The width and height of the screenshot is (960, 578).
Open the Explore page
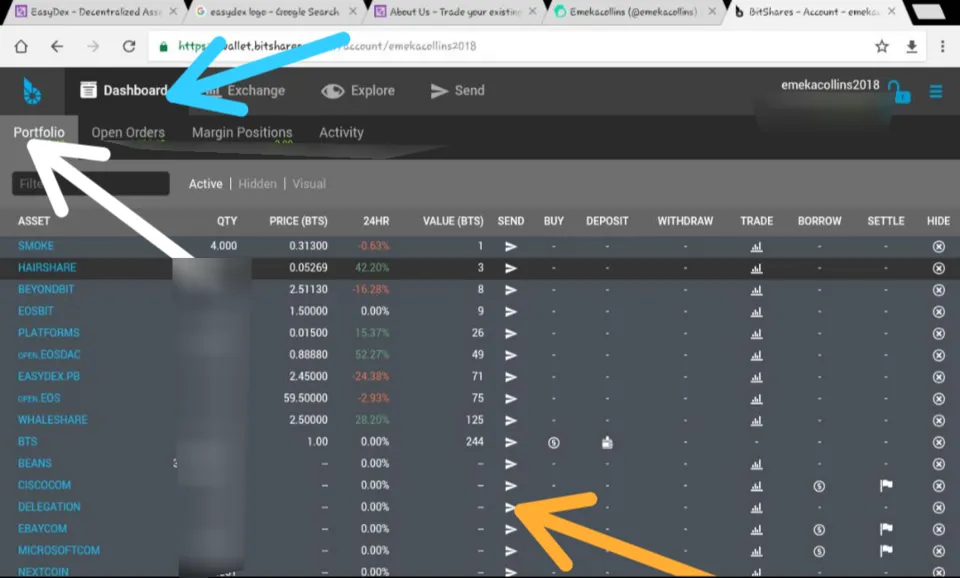point(358,91)
